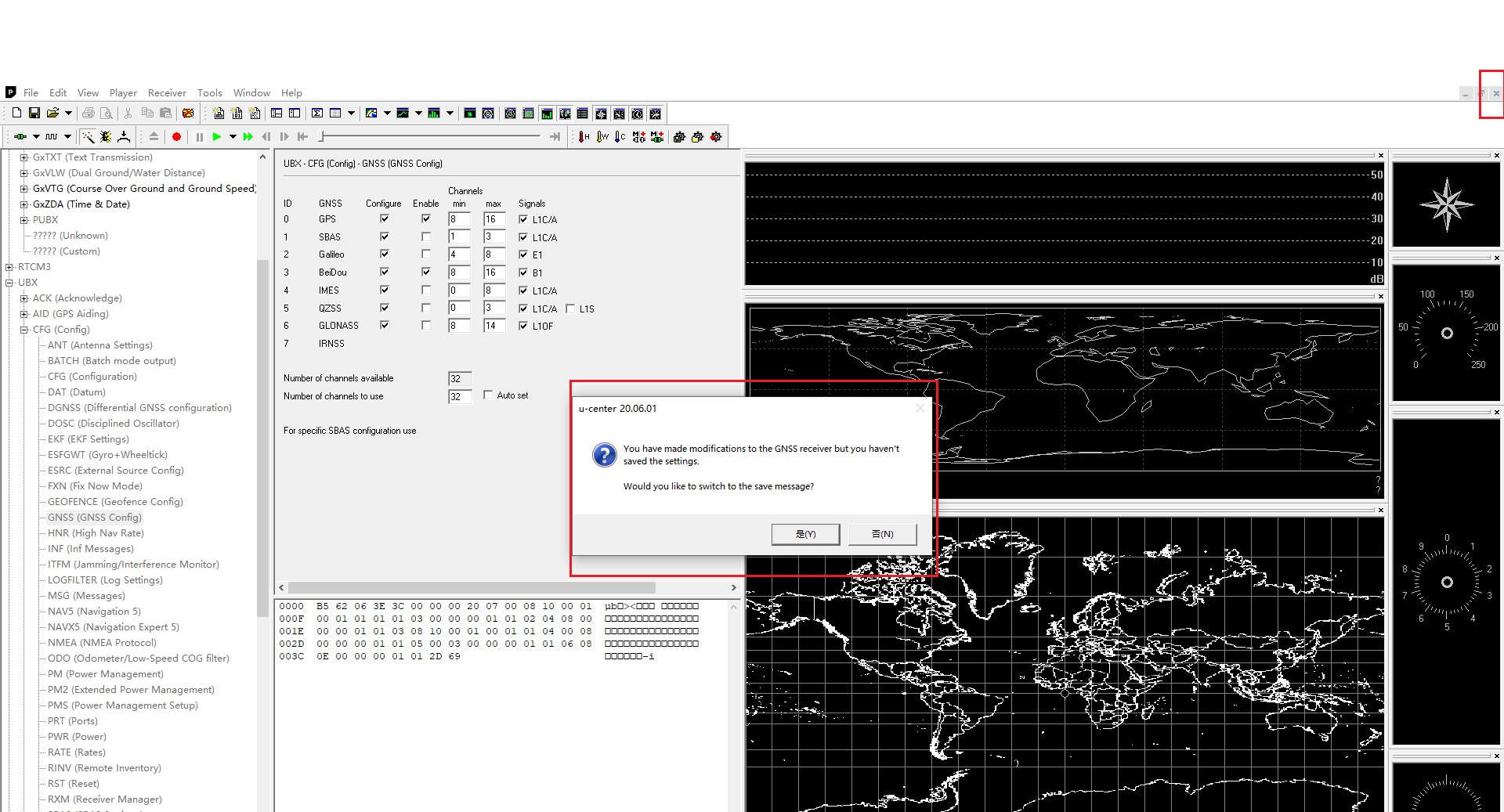The height and width of the screenshot is (812, 1504).
Task: Expand the ACK (Acknowledge) tree node
Action: (x=23, y=298)
